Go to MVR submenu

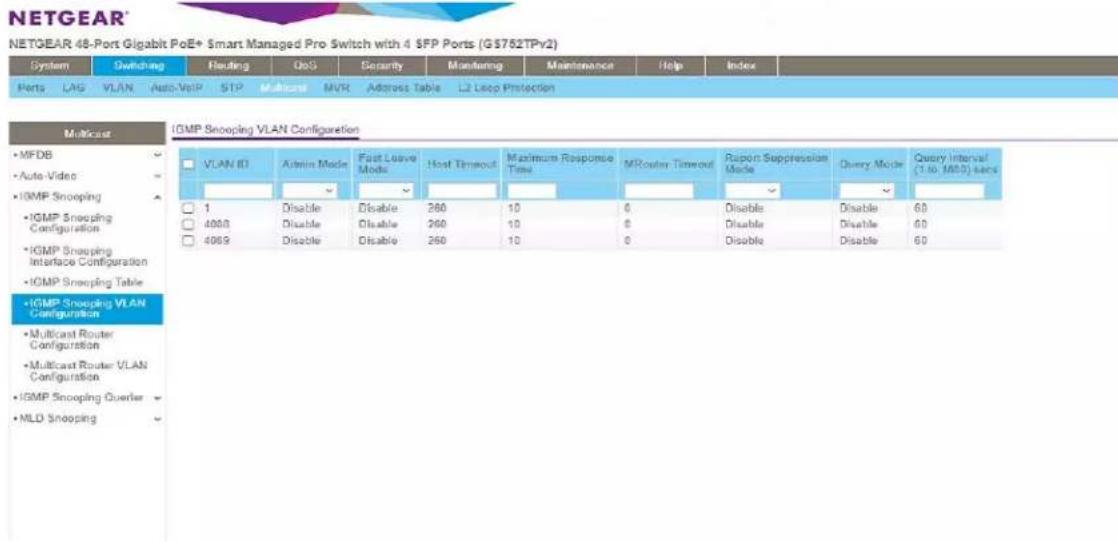pyautogui.click(x=335, y=88)
